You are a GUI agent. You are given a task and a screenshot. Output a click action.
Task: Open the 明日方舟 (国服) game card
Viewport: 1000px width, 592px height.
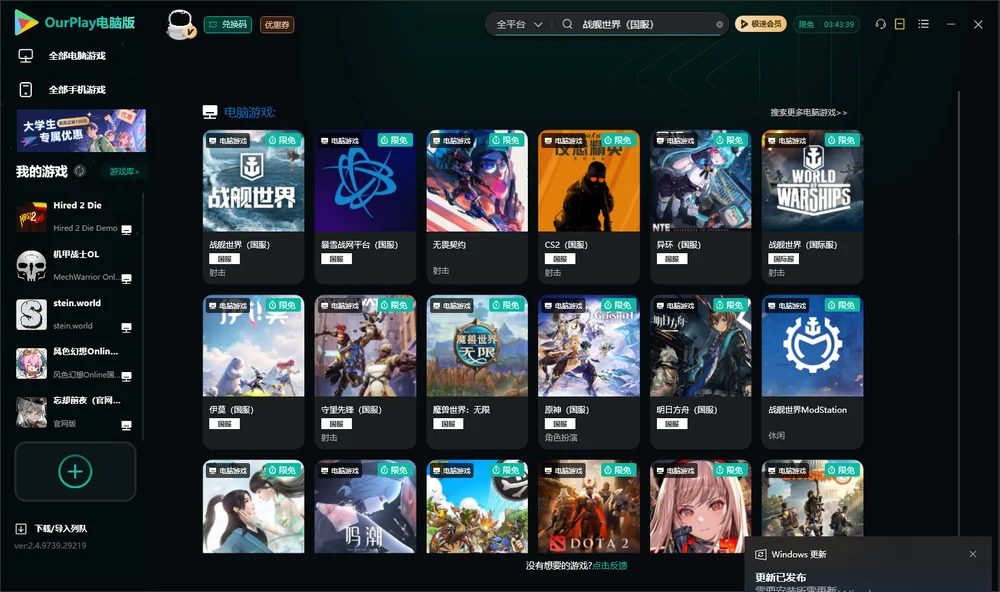coord(700,372)
